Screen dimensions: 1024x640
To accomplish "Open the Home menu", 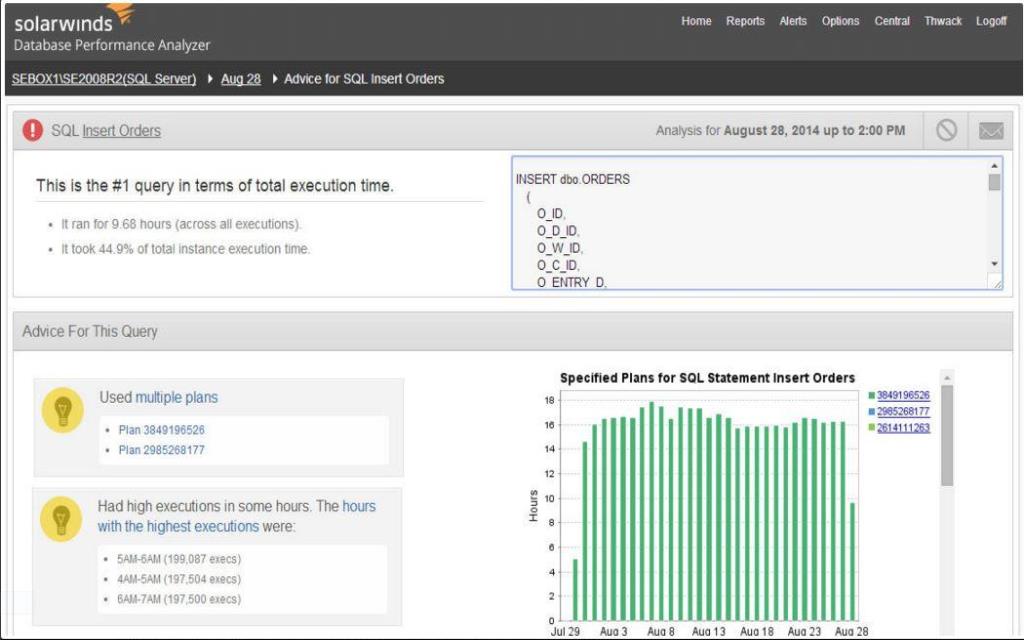I will (x=696, y=22).
